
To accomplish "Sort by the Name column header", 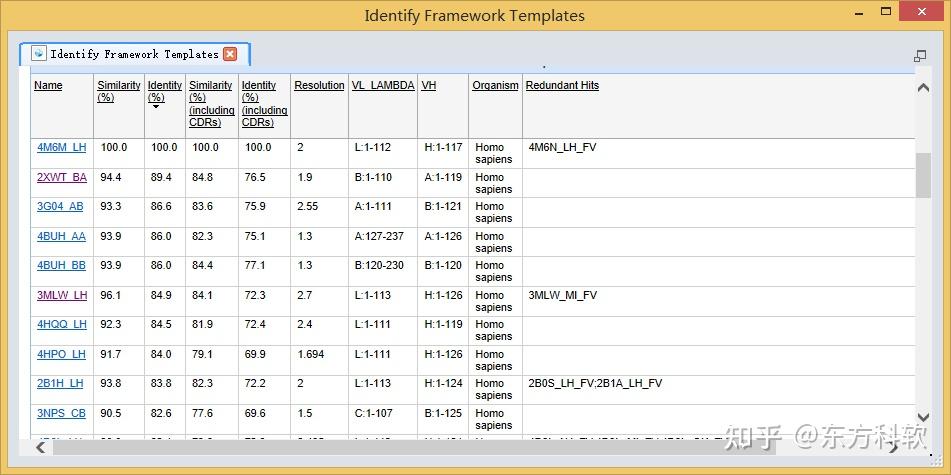I will [x=48, y=86].
